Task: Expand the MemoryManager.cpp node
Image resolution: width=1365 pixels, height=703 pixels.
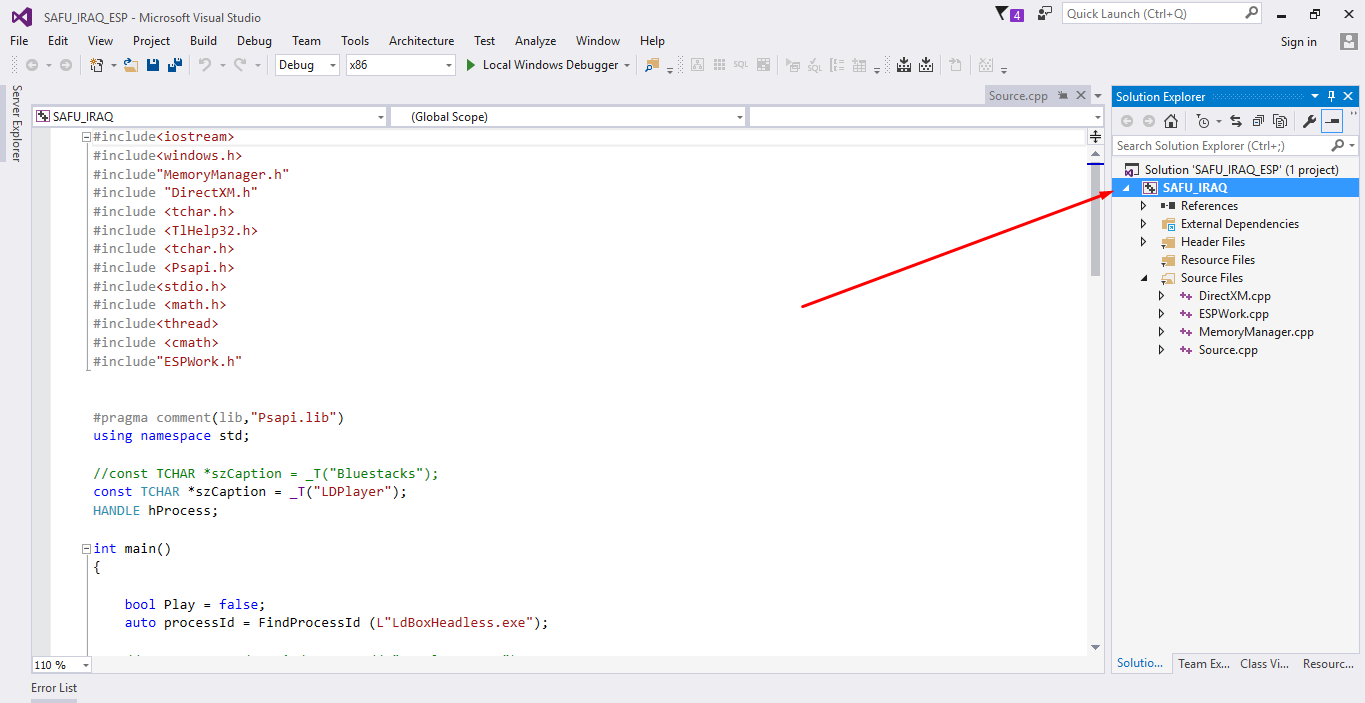Action: [x=1162, y=332]
